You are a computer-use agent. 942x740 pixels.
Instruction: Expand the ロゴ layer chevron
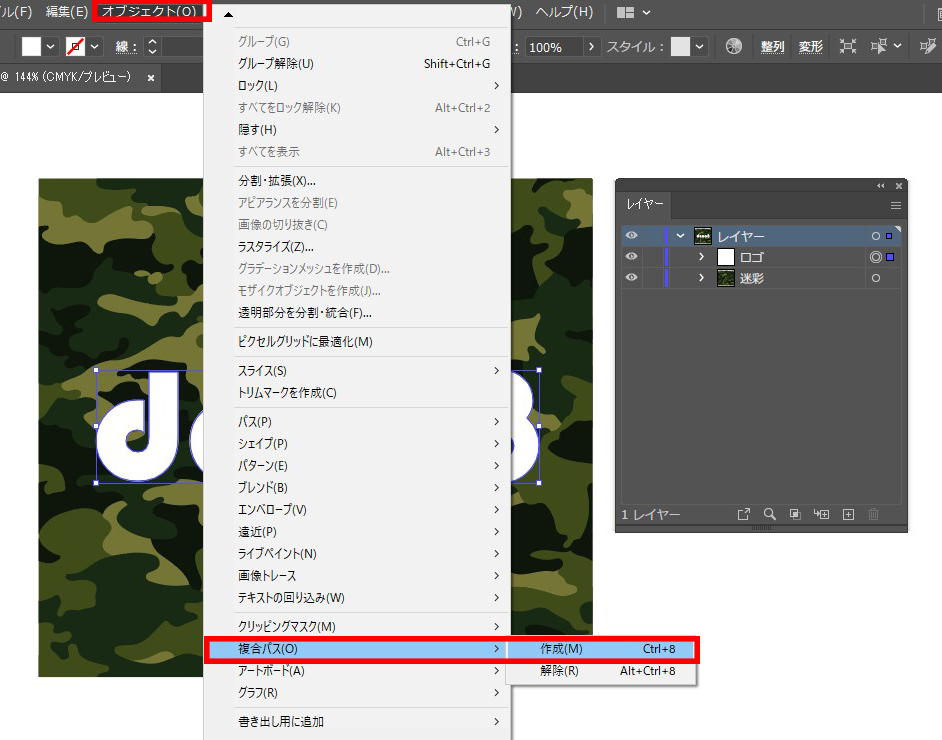coord(700,257)
